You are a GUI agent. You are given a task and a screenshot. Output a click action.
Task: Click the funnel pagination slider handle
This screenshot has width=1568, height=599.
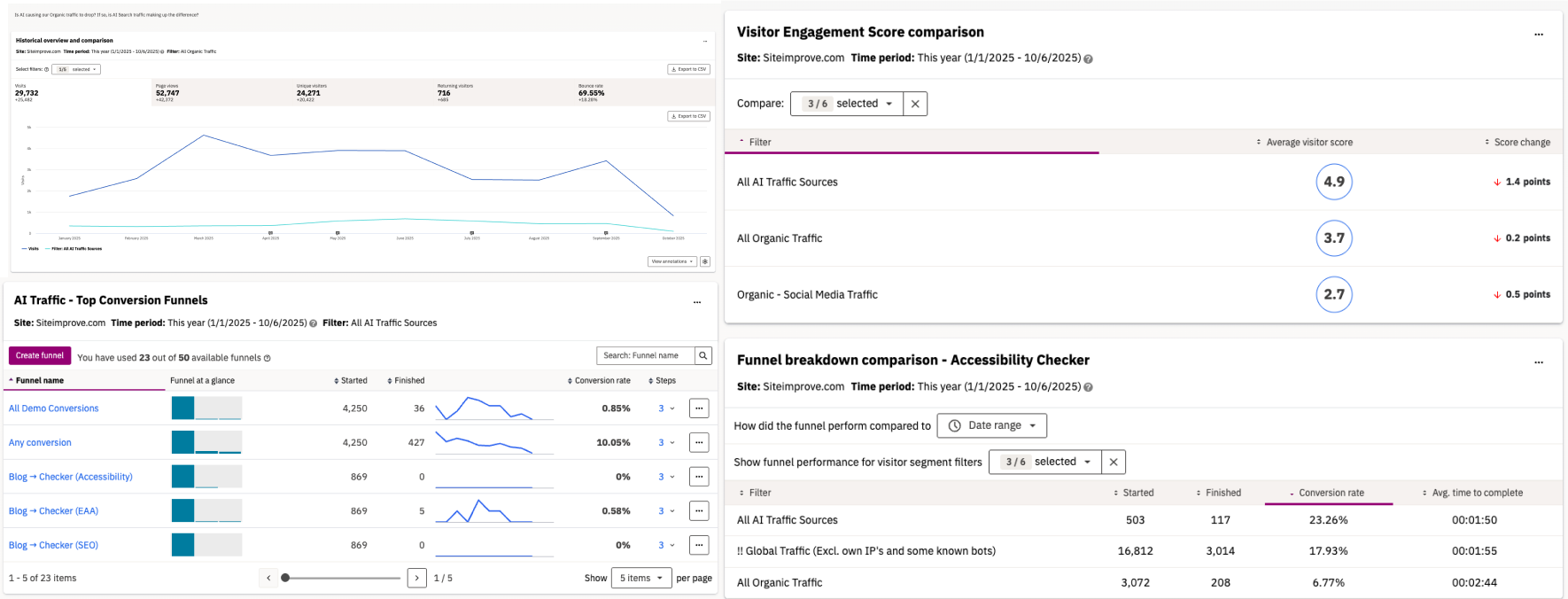click(285, 578)
